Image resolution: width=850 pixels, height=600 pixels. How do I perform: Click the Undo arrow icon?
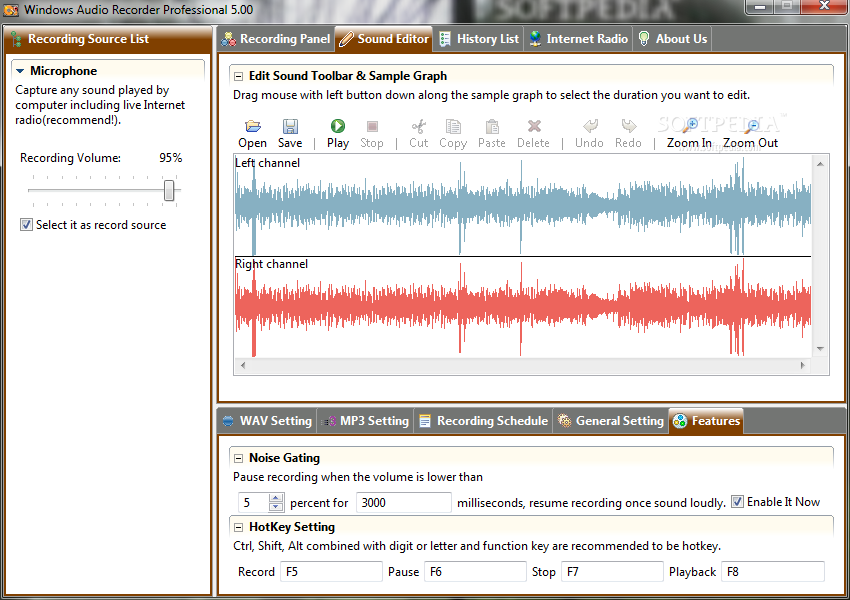590,126
